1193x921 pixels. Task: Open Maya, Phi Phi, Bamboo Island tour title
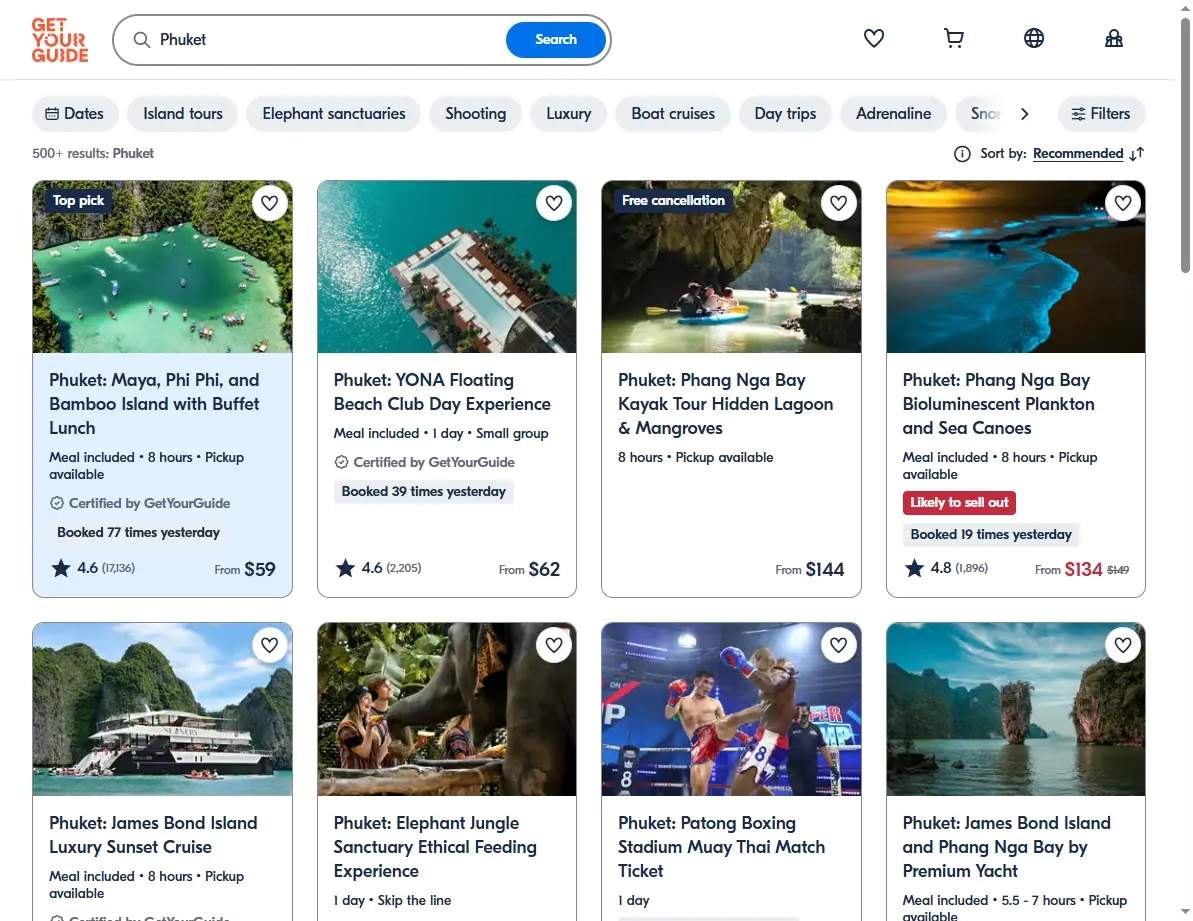(x=154, y=404)
